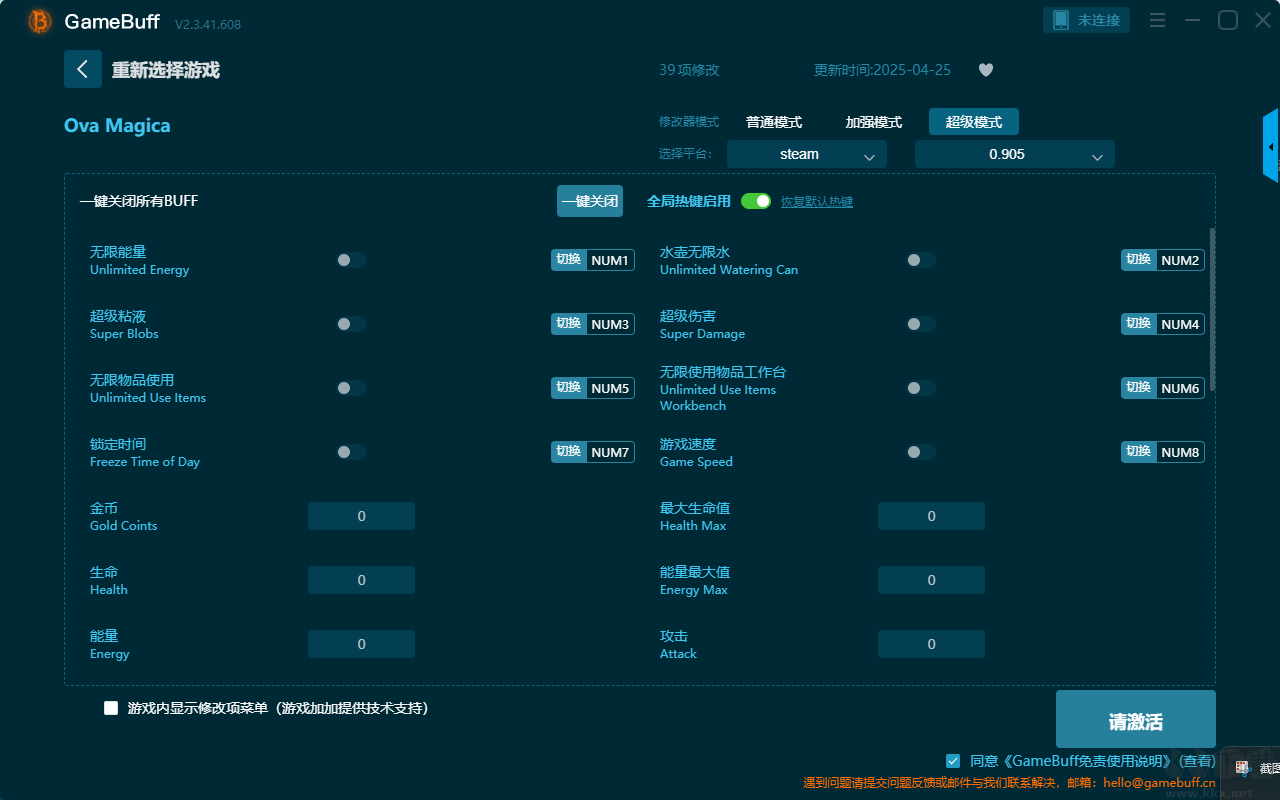The height and width of the screenshot is (800, 1280).
Task: Open the steam platform dropdown
Action: coord(806,154)
